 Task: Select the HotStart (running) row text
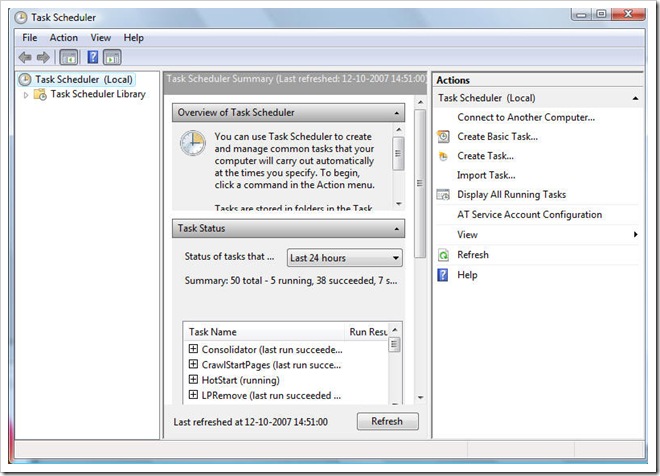coord(240,380)
